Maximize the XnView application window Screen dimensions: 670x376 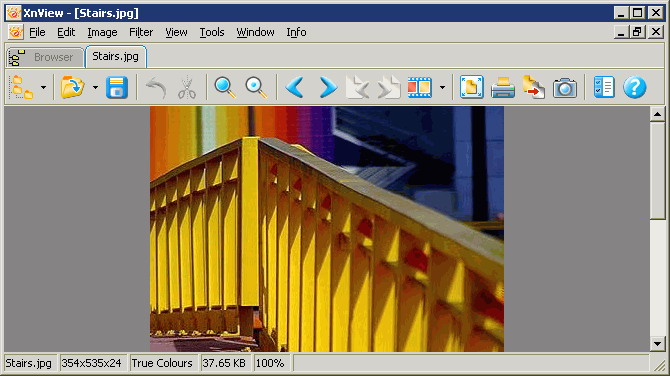click(x=637, y=13)
